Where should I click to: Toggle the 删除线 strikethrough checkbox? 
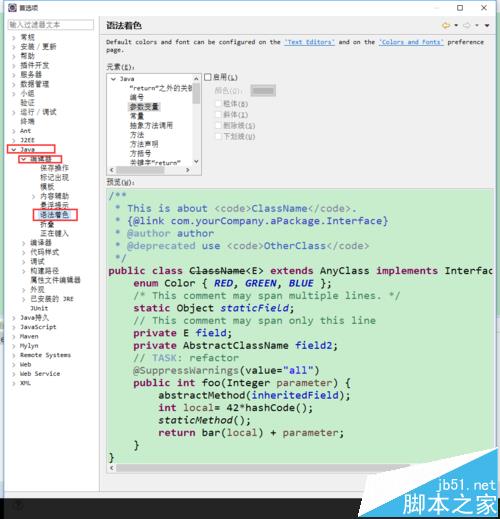click(218, 126)
